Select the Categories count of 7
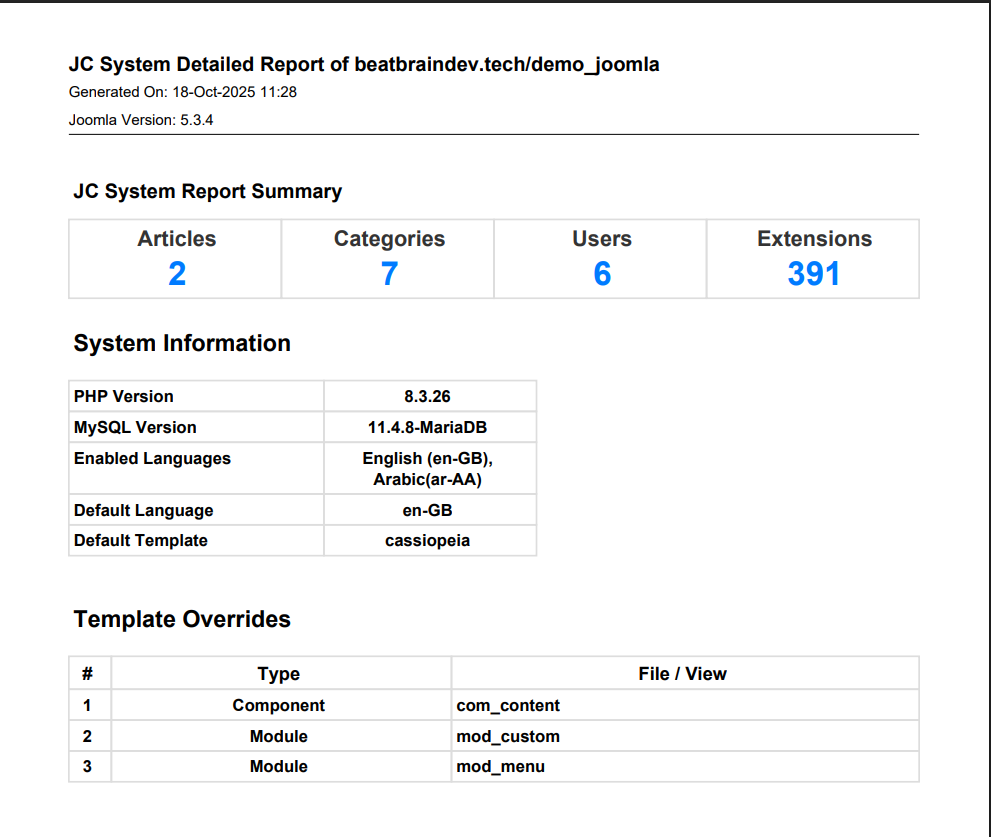This screenshot has height=837, width=991. click(389, 273)
